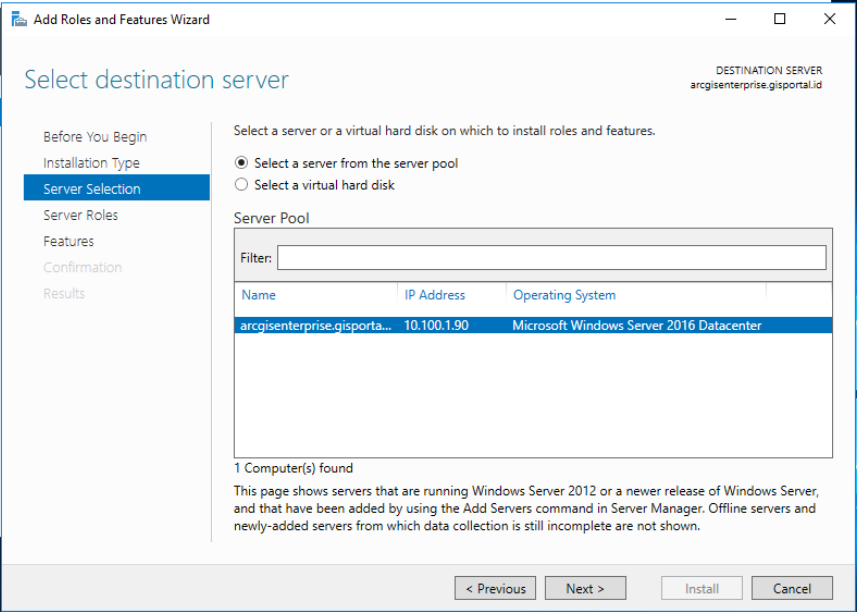Select the Server Selection step
Viewport: 857px width, 612px height.
pyautogui.click(x=117, y=188)
